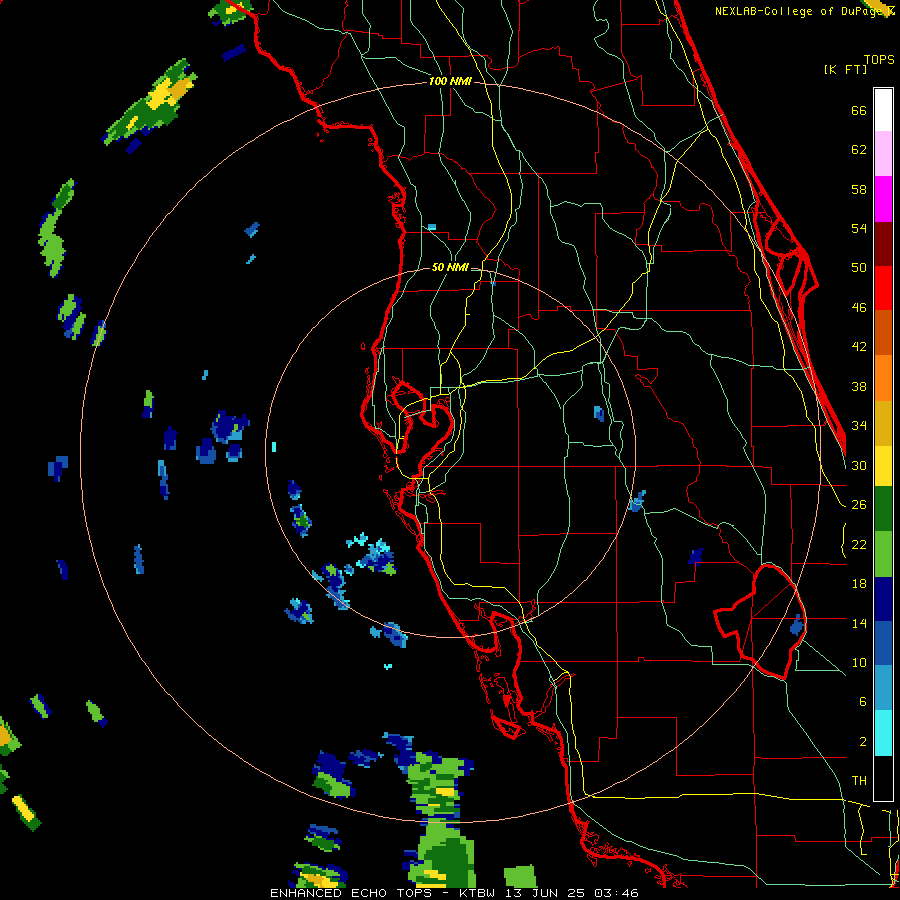Image resolution: width=900 pixels, height=900 pixels.
Task: Click the 62 label on the scale
Action: click(859, 149)
